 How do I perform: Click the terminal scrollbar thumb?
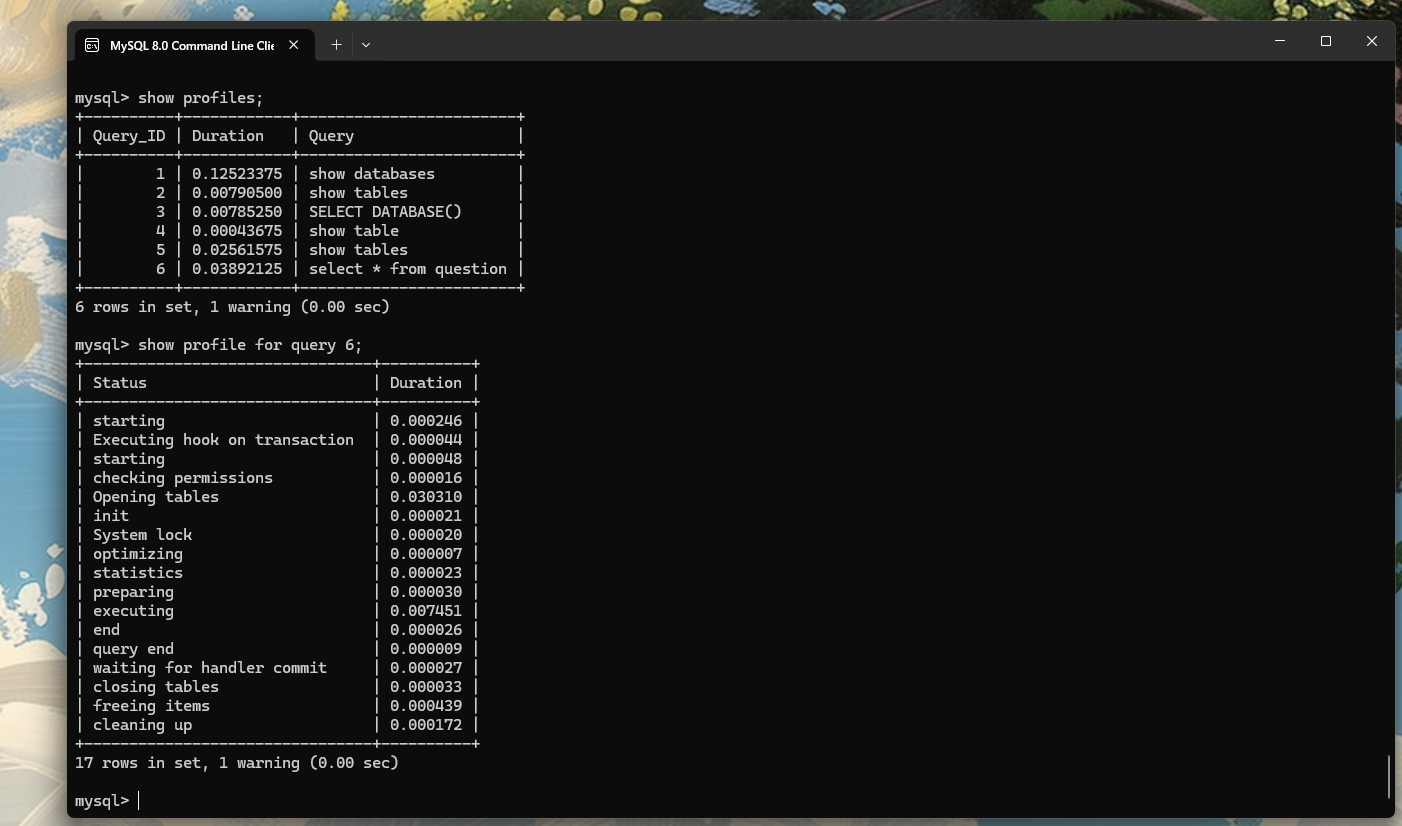click(1389, 777)
